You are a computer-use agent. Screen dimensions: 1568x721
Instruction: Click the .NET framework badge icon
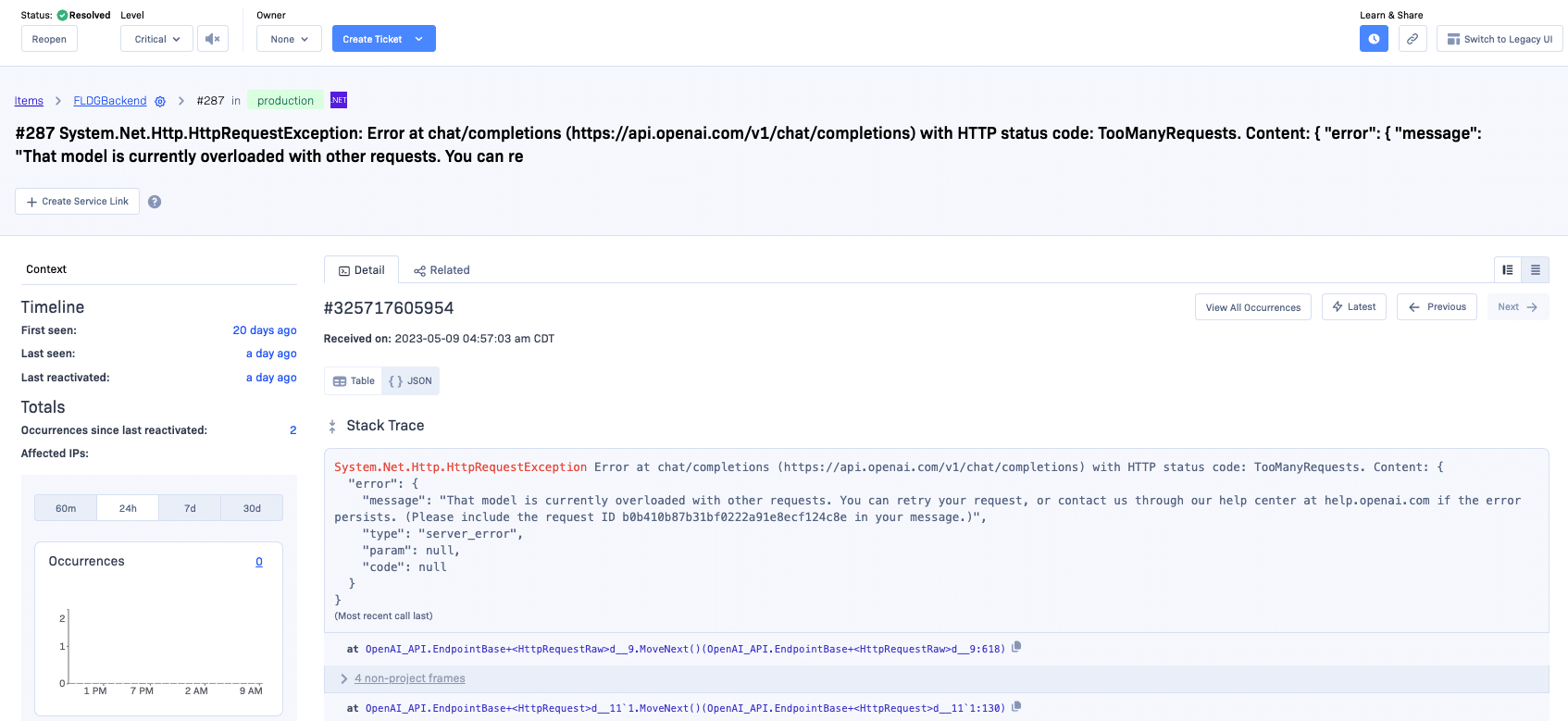(339, 100)
